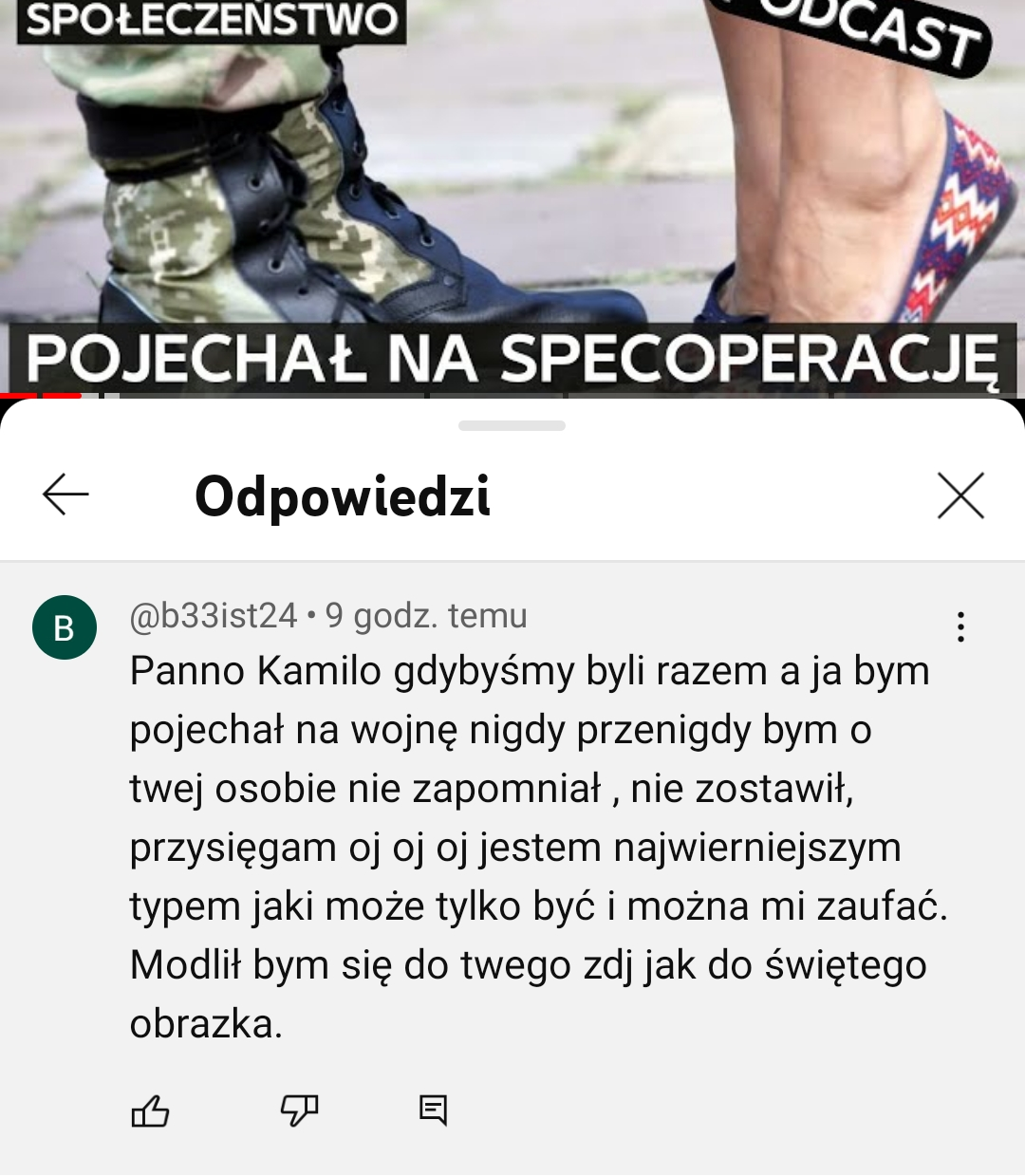Tap the POJECHAŁ NA SPECOPERACJĘ caption
This screenshot has height=1176, width=1025.
[x=512, y=359]
